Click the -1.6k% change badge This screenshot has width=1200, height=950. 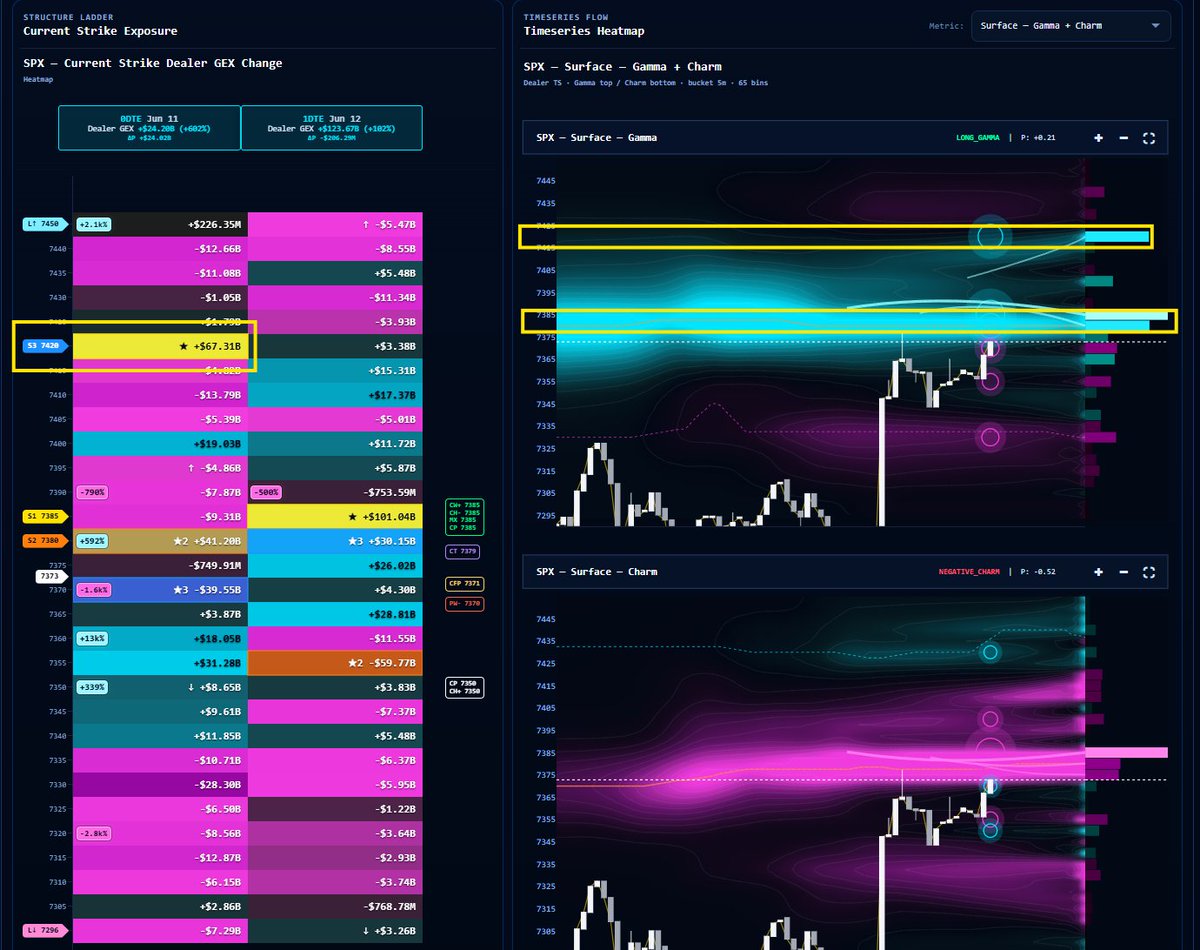(x=94, y=590)
